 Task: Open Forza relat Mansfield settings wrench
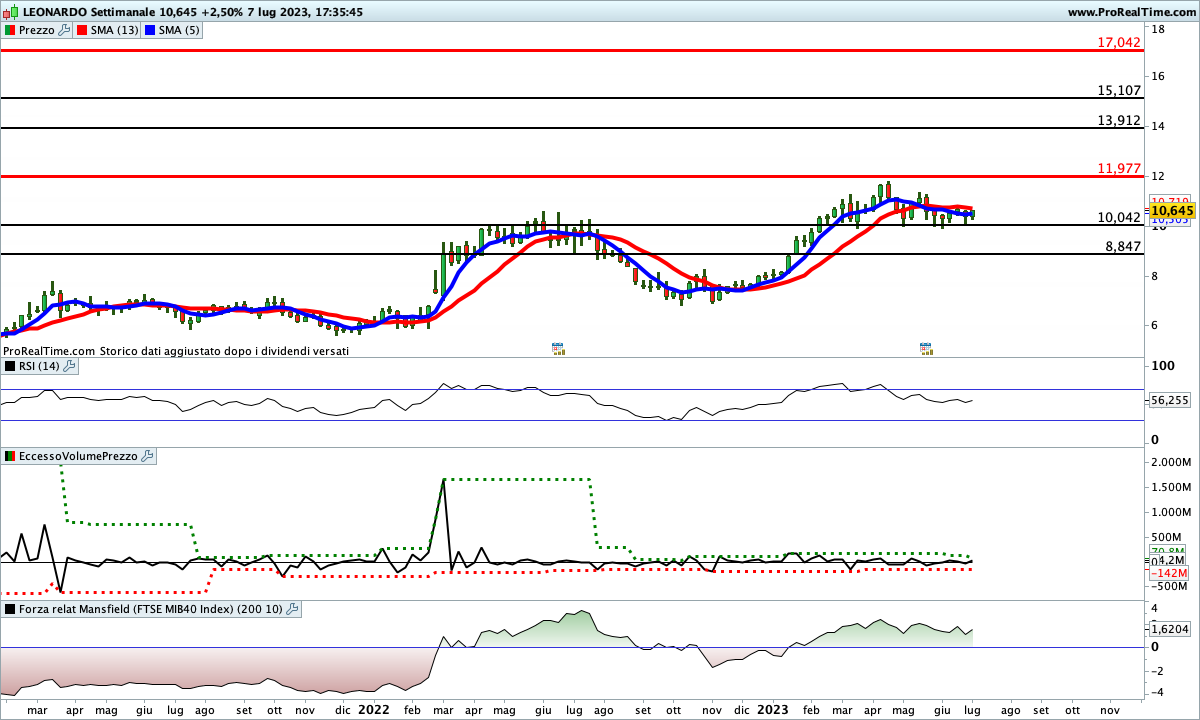coord(292,608)
